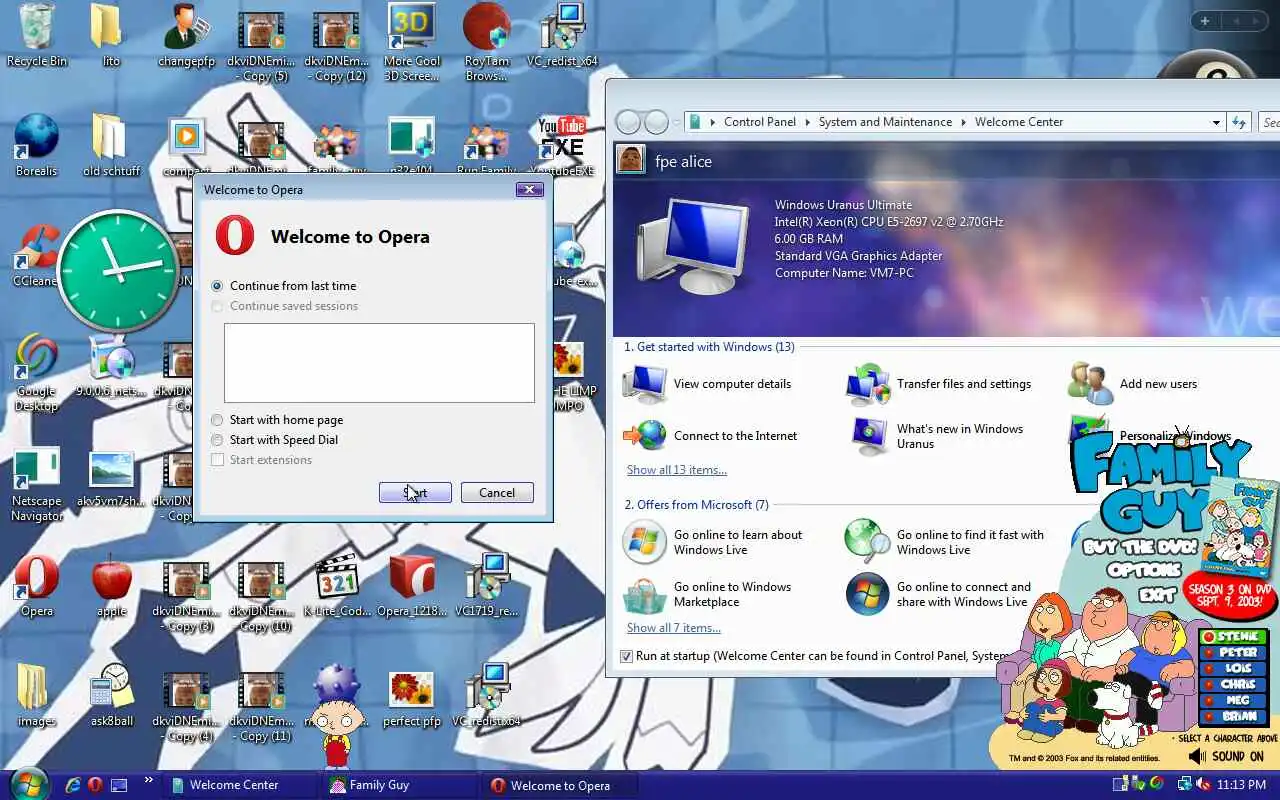Choose Stewie in Family Guy character list
The image size is (1280, 800).
[x=1233, y=637]
